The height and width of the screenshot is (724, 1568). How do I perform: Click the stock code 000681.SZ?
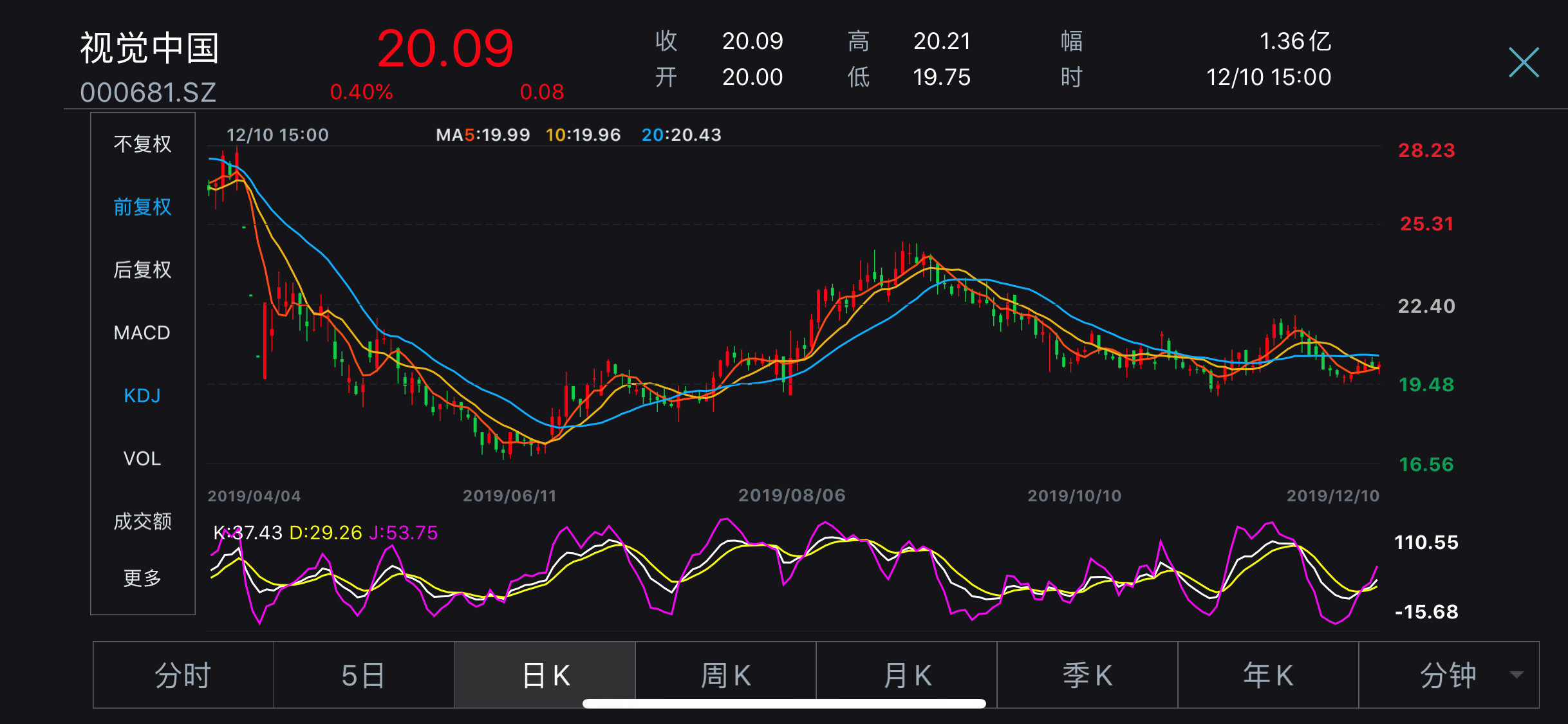(x=148, y=93)
